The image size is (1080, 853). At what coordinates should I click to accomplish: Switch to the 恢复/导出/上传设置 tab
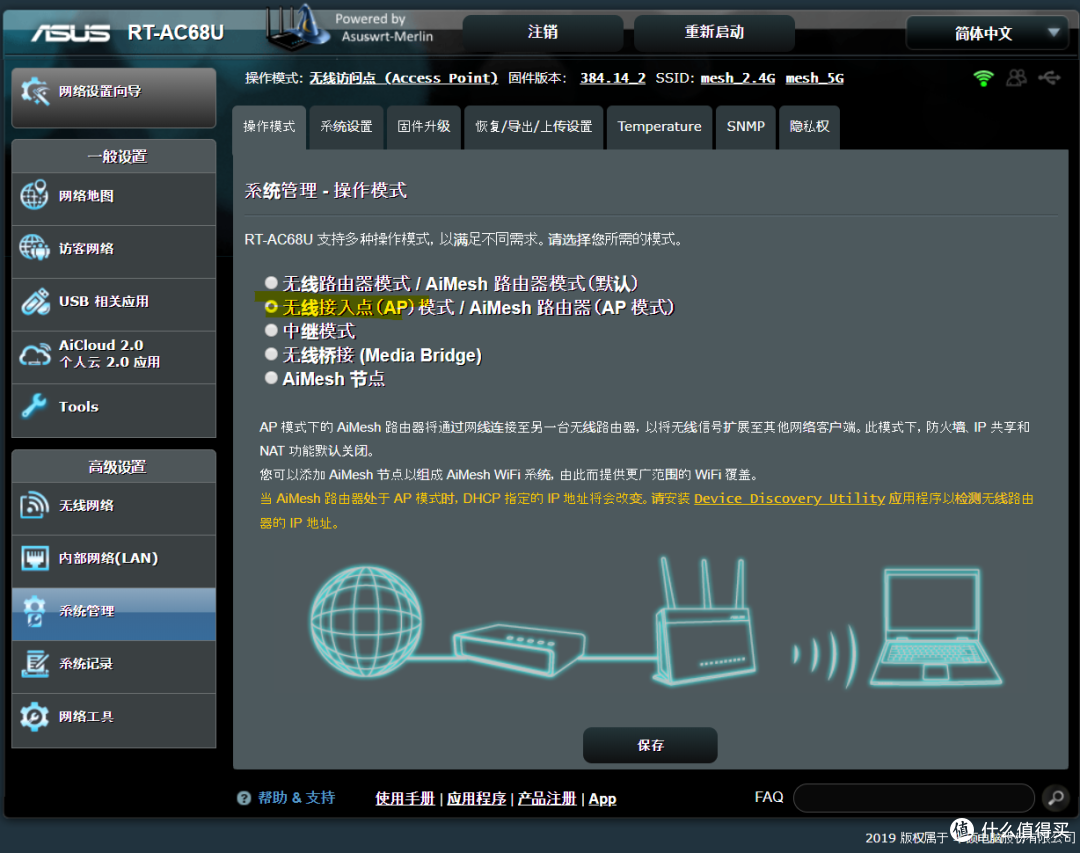(534, 127)
